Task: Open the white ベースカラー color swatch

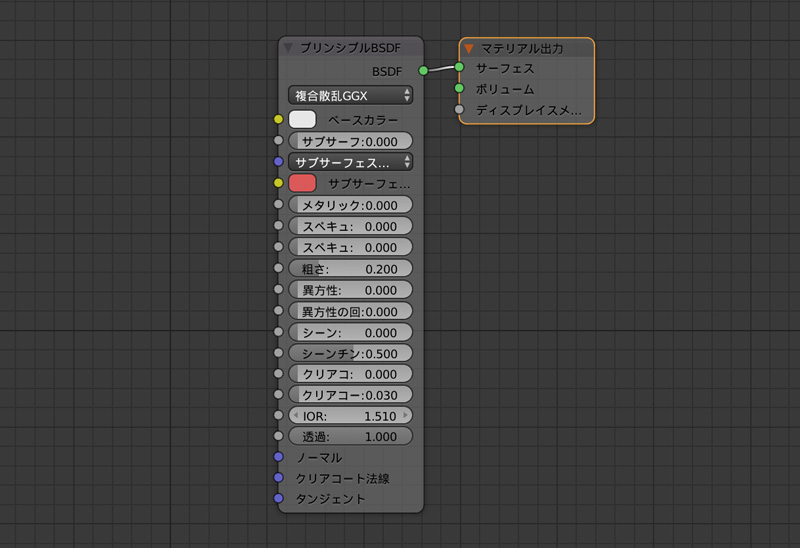Action: coord(302,119)
